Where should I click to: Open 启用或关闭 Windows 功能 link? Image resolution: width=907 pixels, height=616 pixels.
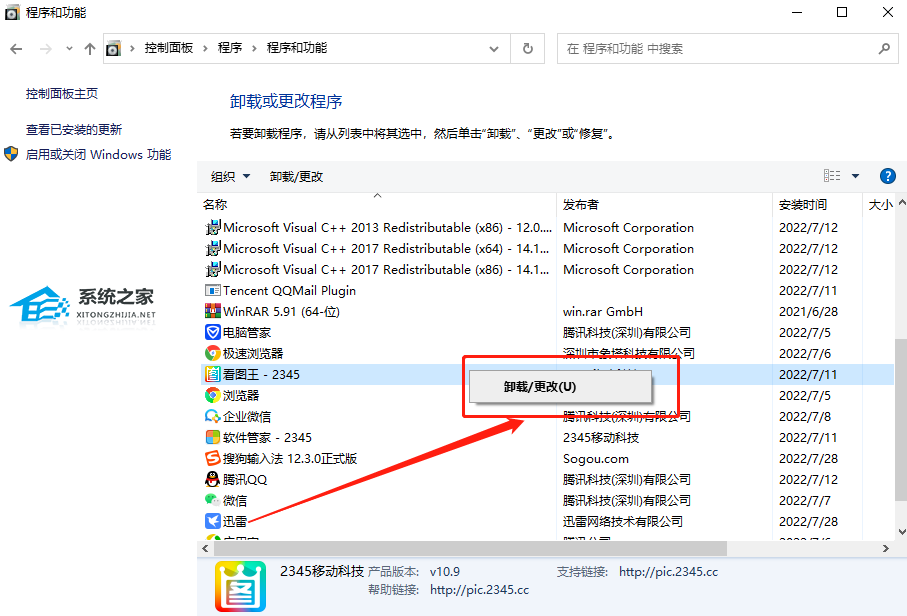pyautogui.click(x=98, y=154)
